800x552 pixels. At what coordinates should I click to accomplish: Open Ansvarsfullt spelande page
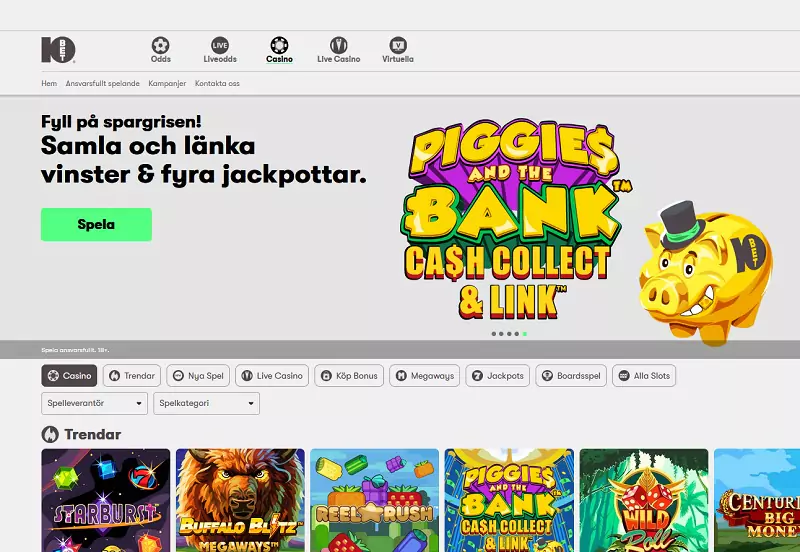pos(103,83)
